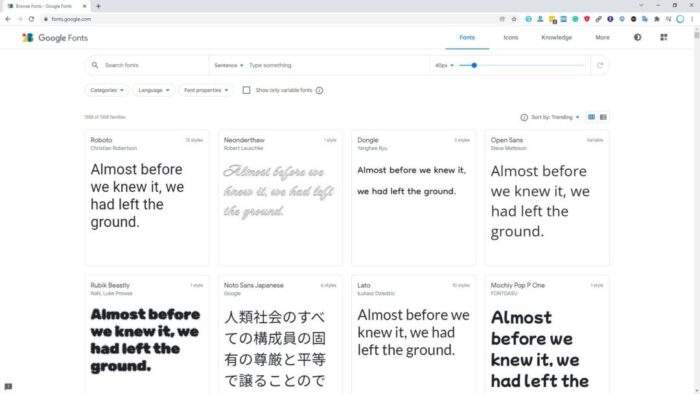700x394 pixels.
Task: Click the search magnifier icon
Action: pos(95,65)
